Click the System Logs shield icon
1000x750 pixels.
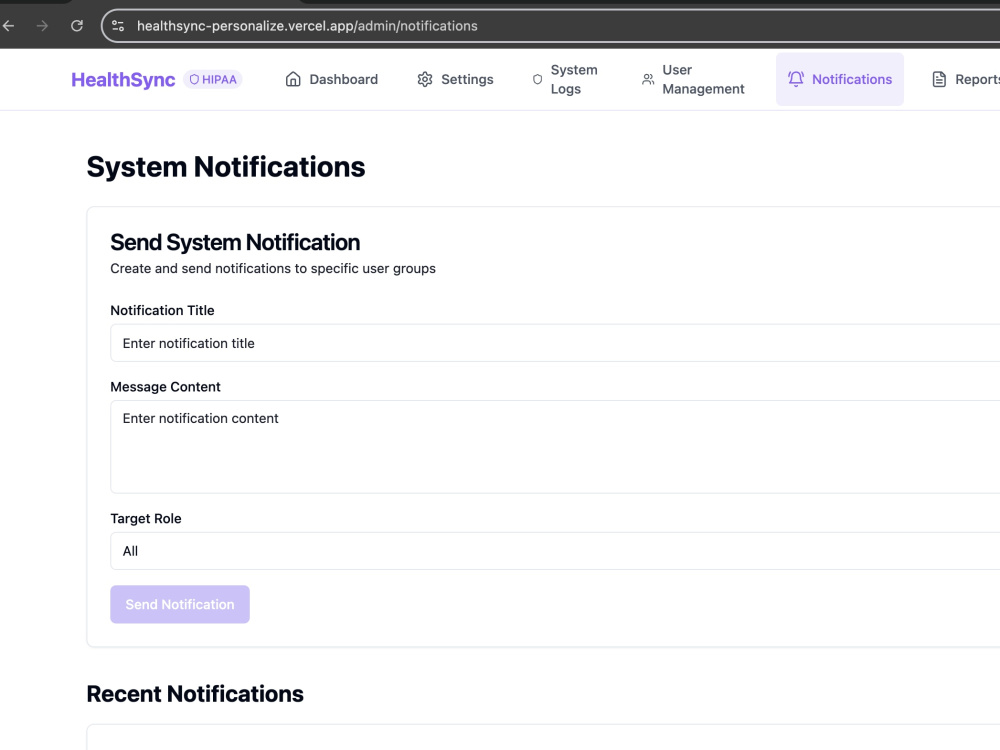(x=538, y=79)
